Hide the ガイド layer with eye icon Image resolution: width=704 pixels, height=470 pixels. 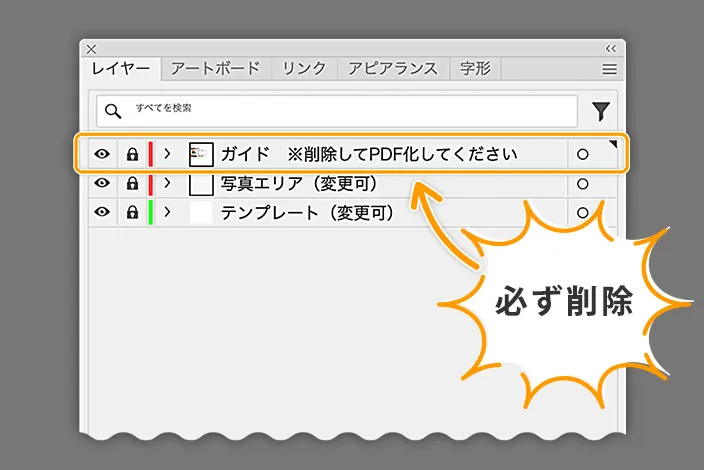click(102, 154)
